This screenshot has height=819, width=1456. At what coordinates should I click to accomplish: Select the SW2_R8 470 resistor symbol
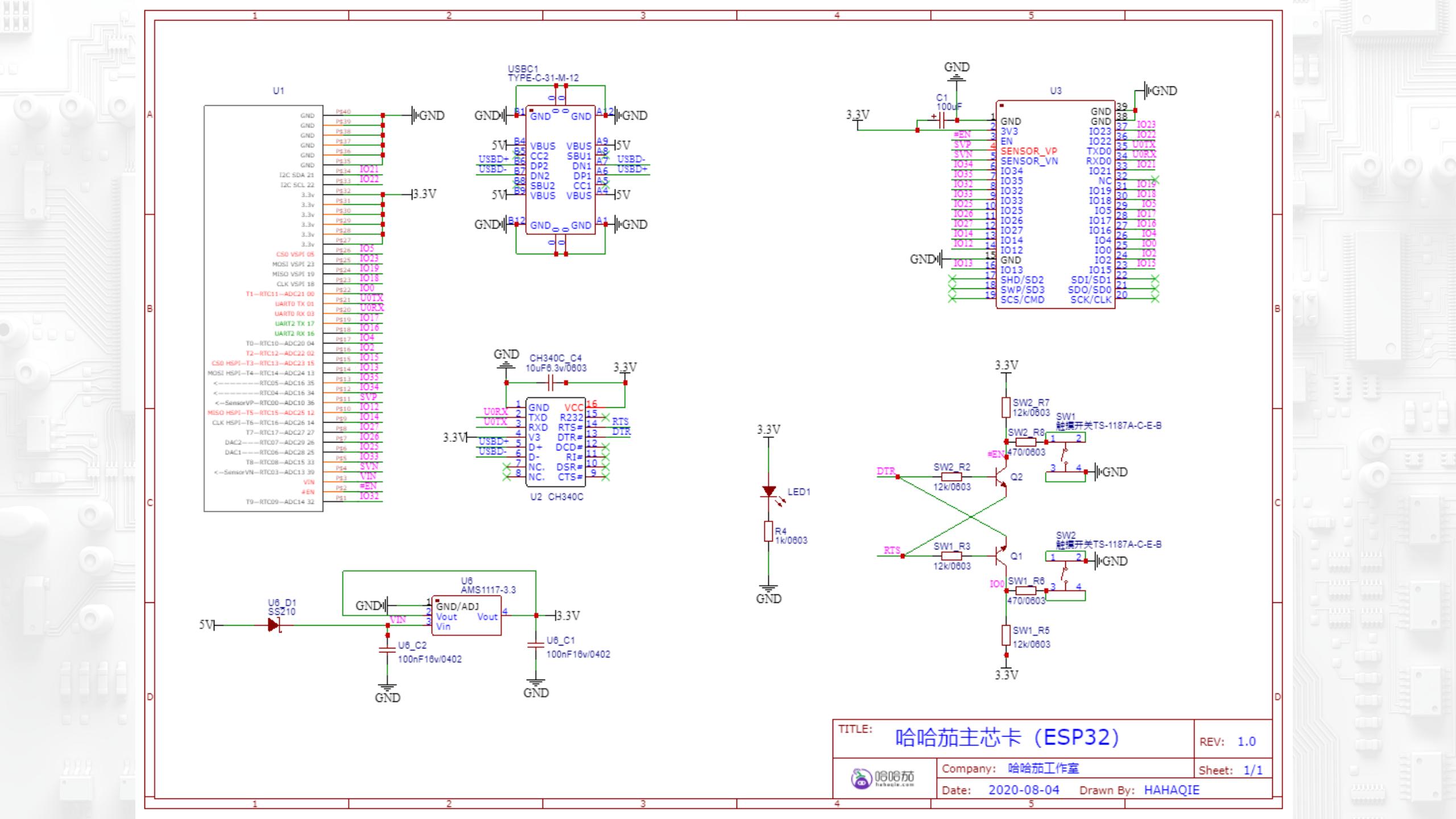(x=1025, y=442)
